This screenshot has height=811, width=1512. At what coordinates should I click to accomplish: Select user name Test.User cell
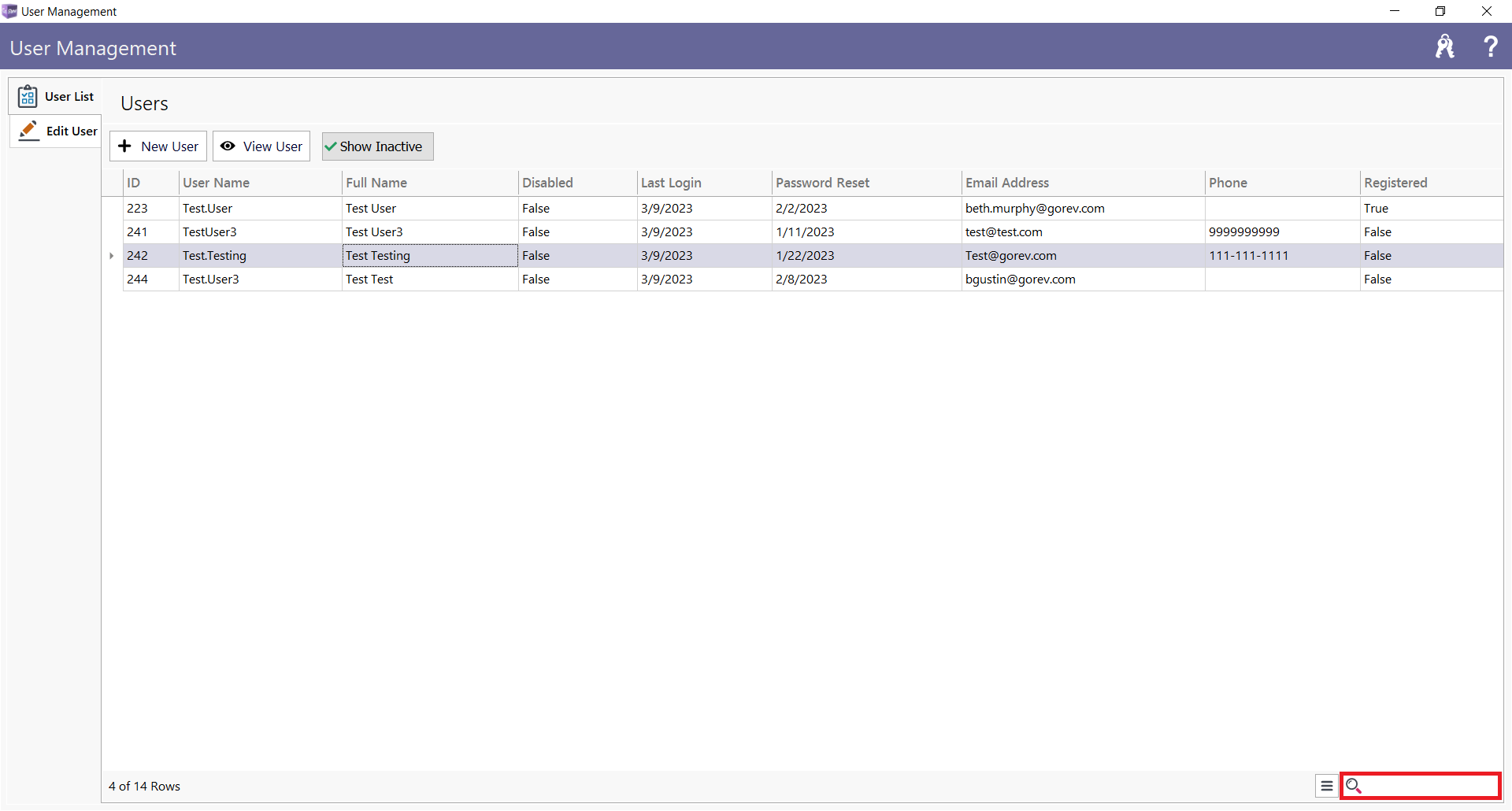261,209
